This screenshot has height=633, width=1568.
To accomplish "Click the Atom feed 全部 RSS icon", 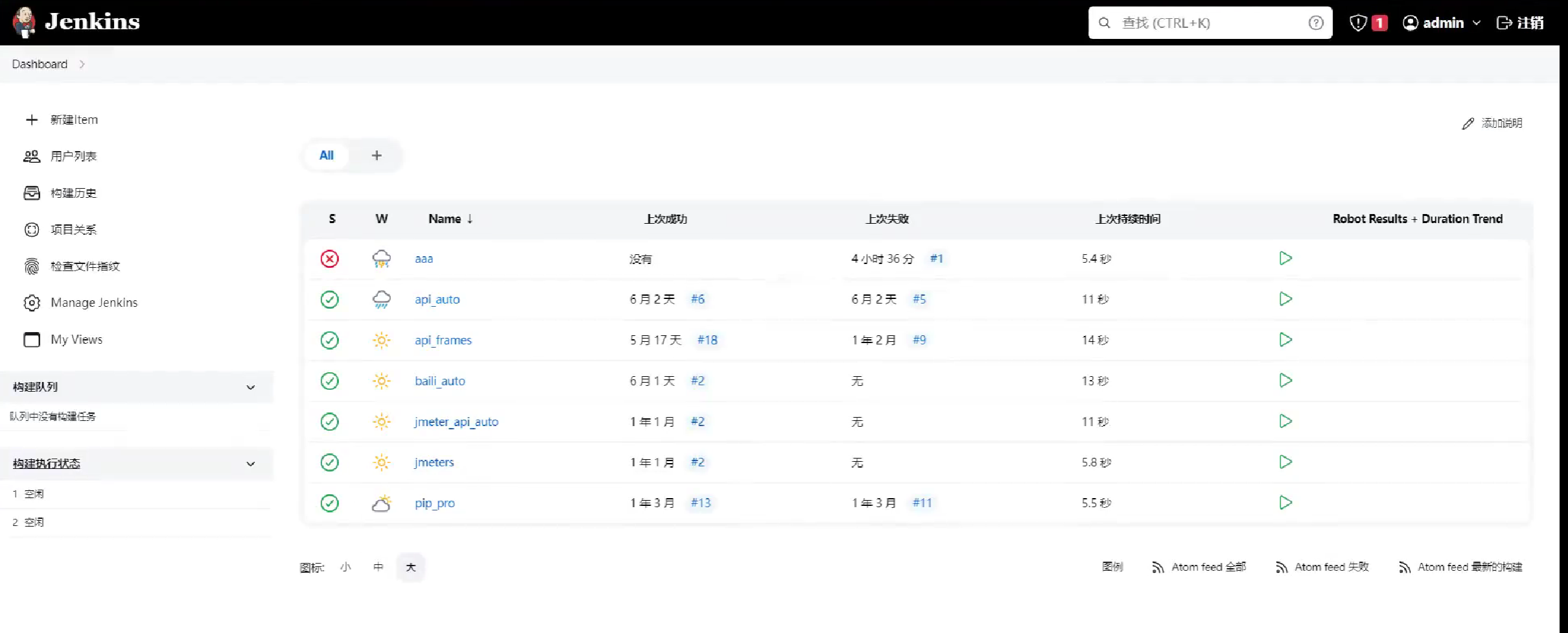I will [1158, 567].
